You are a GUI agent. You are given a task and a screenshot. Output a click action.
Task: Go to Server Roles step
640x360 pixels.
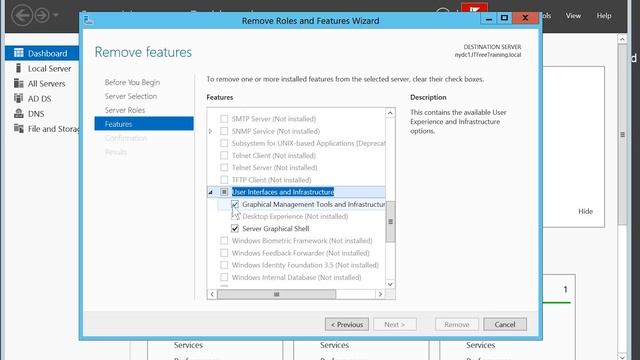pyautogui.click(x=125, y=110)
